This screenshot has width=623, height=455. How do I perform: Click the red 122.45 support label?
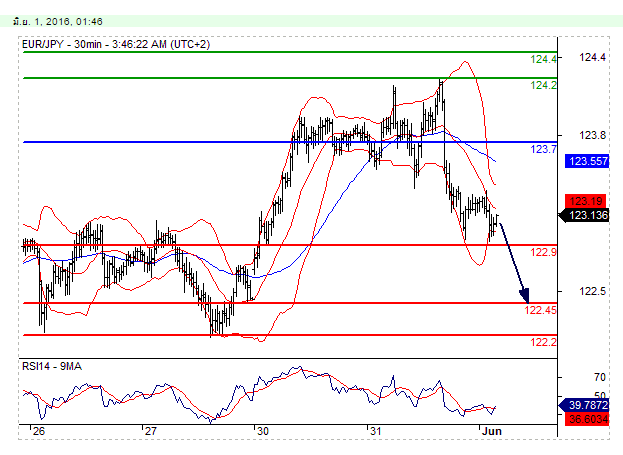540,310
